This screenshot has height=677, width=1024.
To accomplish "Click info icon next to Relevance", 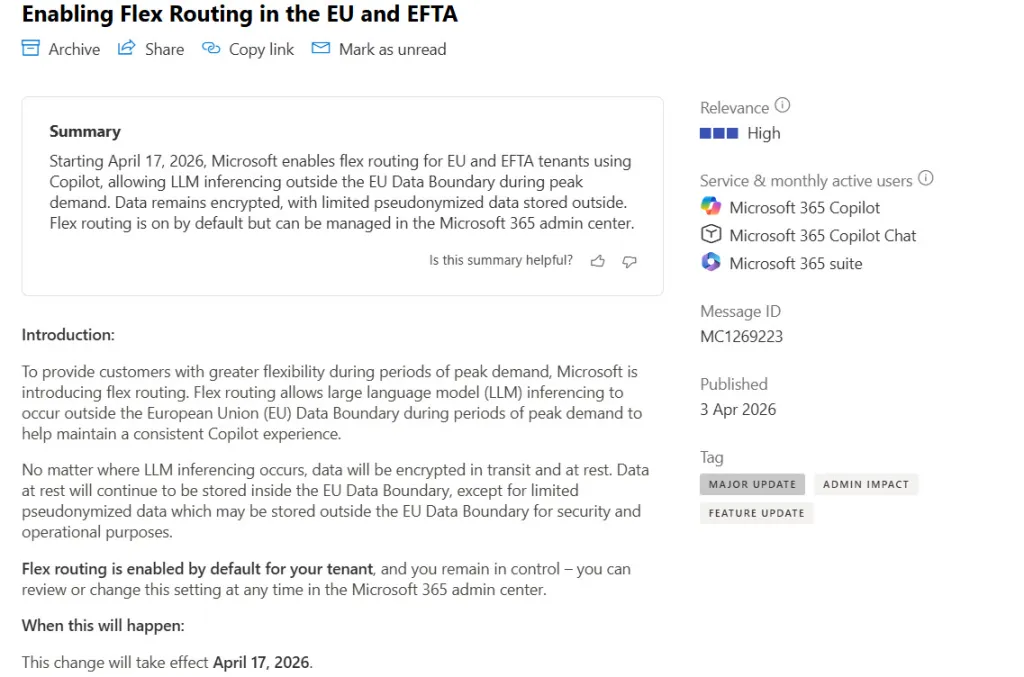I will [x=782, y=106].
